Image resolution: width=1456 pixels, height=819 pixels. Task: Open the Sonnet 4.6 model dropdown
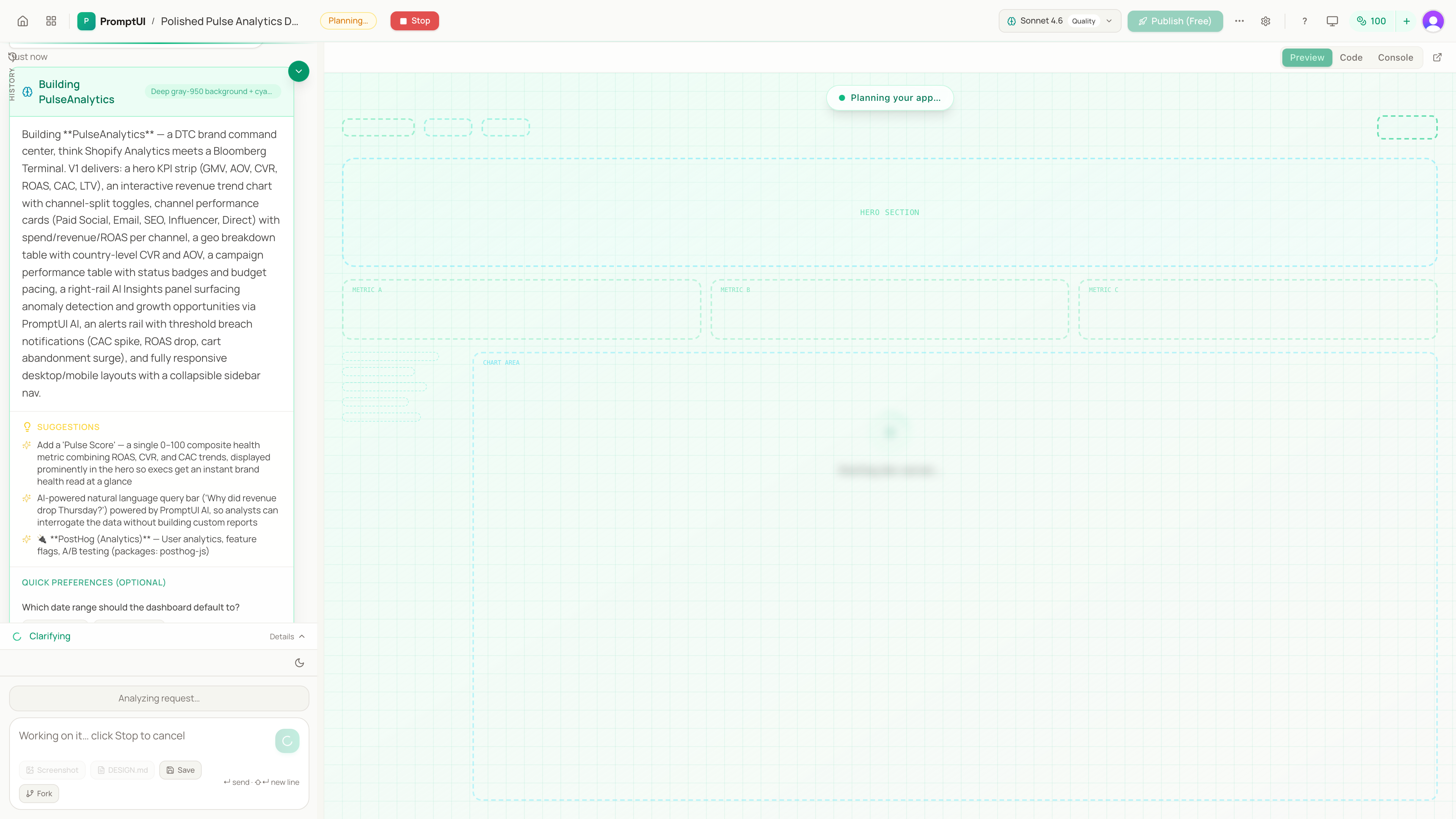1059,21
